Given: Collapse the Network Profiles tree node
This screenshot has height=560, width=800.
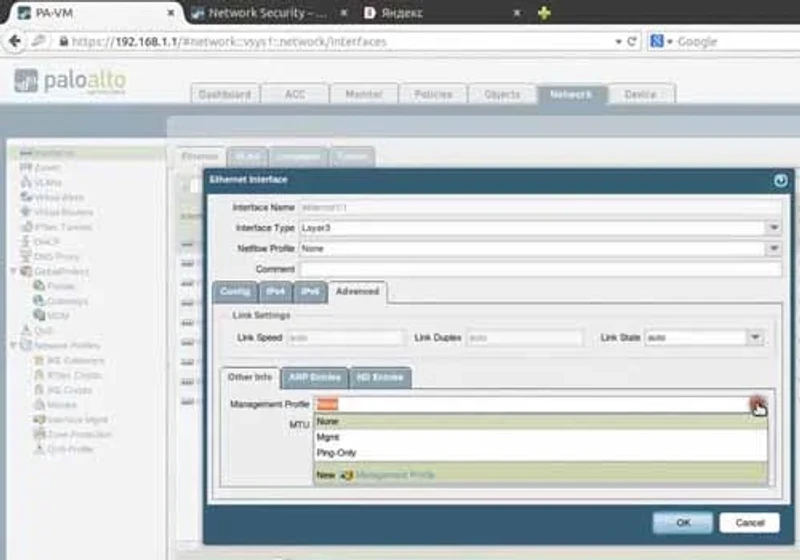Looking at the screenshot, I should pos(14,345).
